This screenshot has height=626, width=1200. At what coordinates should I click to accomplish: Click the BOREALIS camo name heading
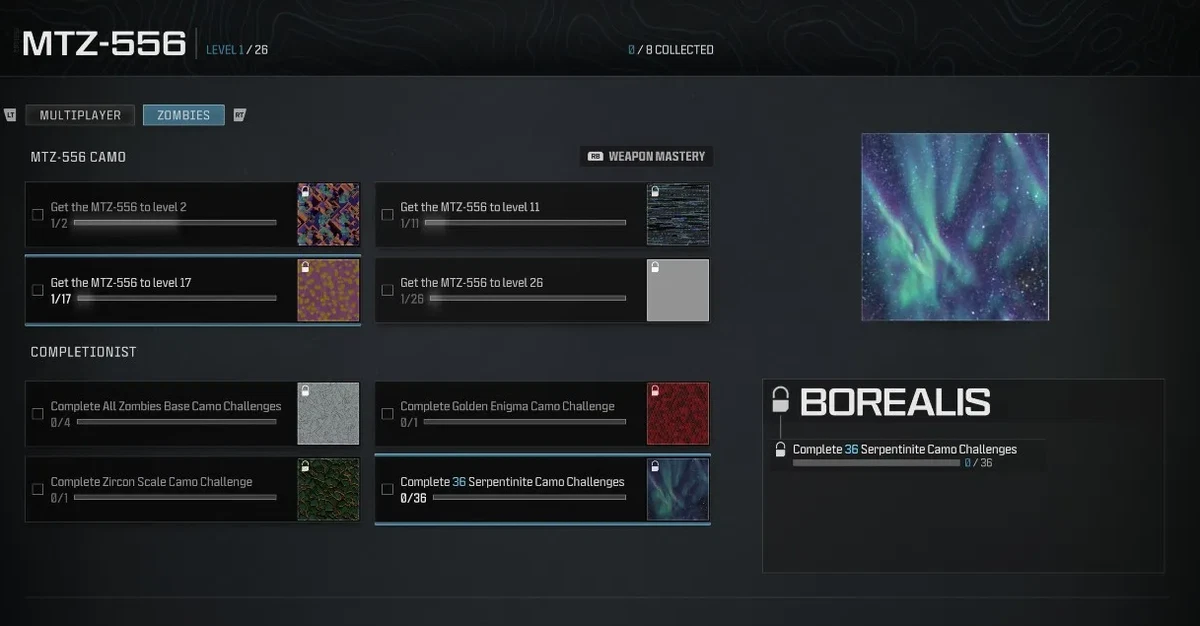[895, 402]
